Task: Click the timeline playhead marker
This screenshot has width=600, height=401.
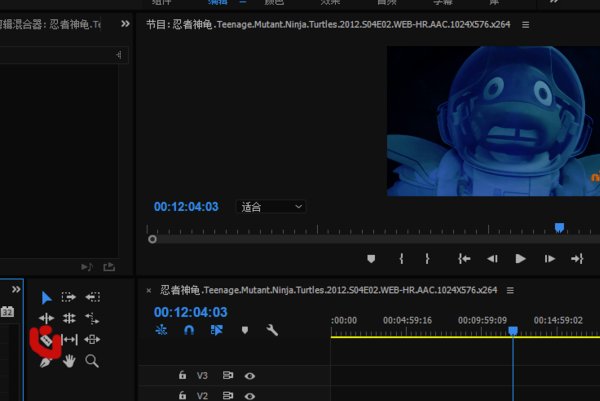Action: click(513, 330)
